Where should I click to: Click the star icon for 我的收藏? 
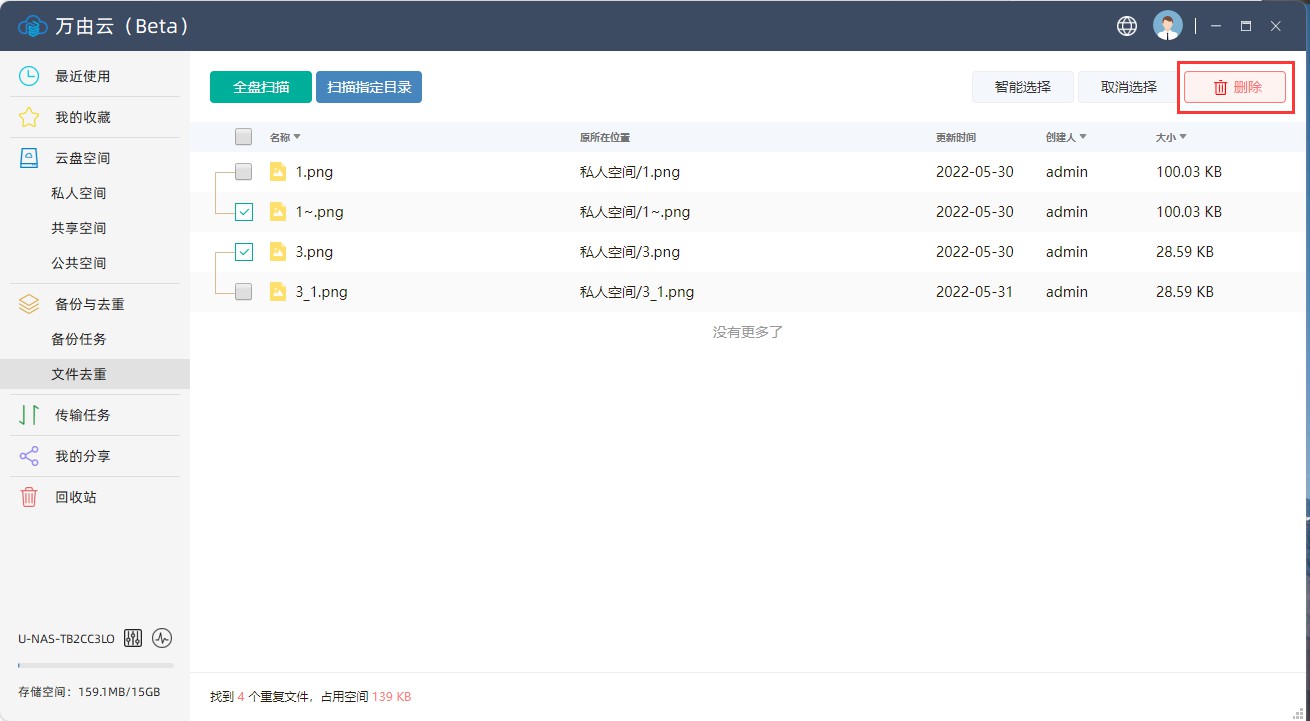pyautogui.click(x=29, y=117)
